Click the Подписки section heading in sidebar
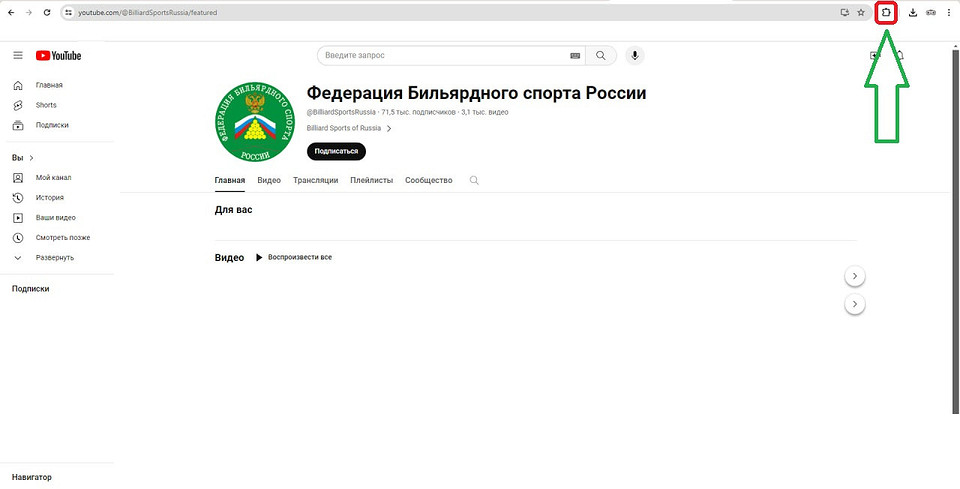This screenshot has height=489, width=960. point(31,289)
